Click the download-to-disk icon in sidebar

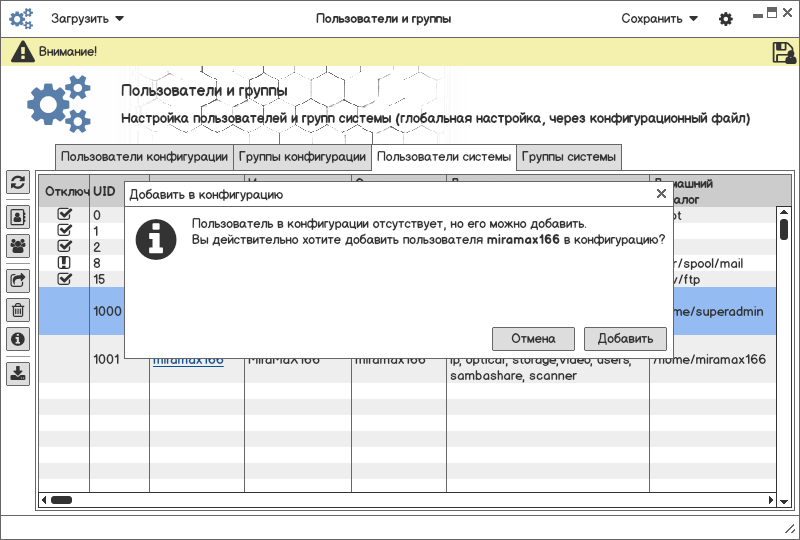point(18,373)
